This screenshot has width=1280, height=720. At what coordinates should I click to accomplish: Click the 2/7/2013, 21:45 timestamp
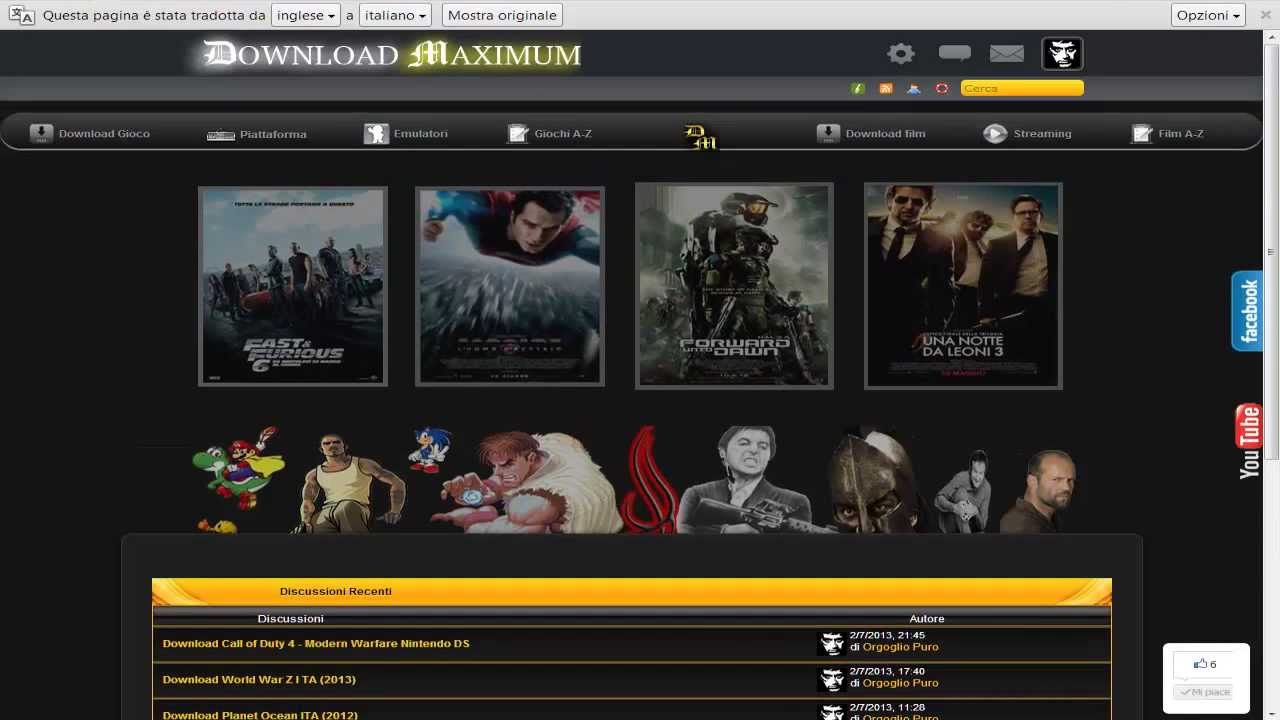pyautogui.click(x=887, y=635)
